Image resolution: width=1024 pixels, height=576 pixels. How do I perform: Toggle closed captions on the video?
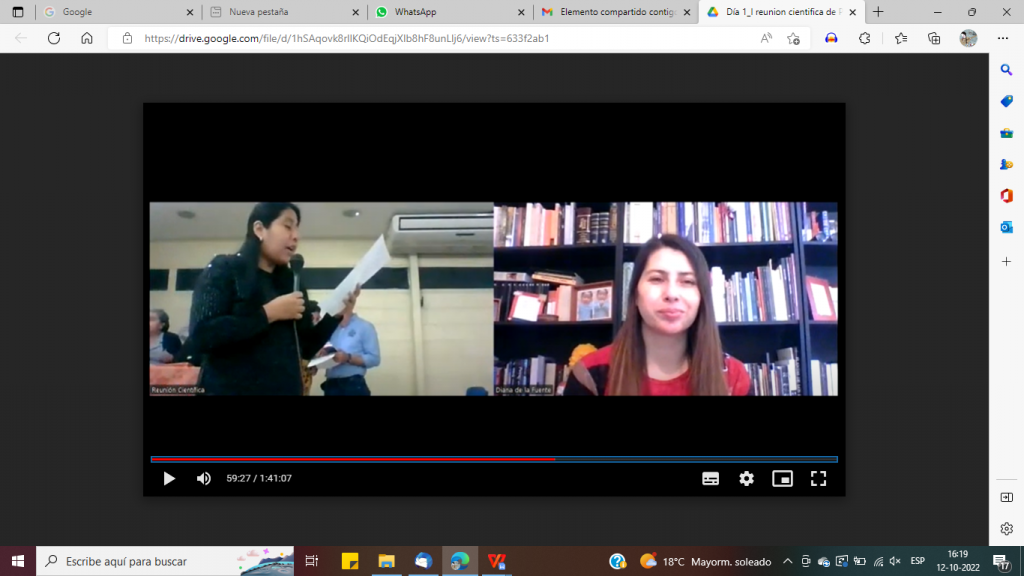[710, 479]
